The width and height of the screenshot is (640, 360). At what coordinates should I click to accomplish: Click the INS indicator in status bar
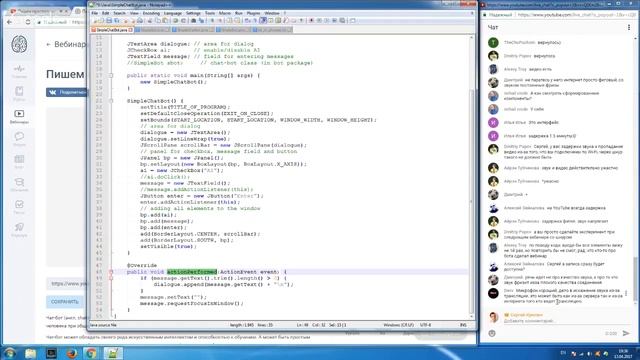(x=463, y=325)
